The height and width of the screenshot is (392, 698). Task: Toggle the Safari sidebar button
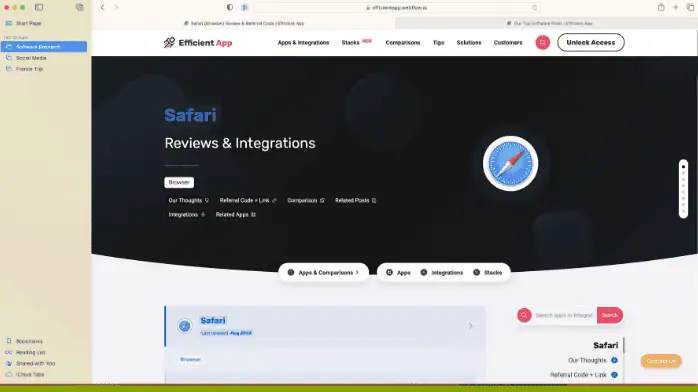tap(39, 7)
